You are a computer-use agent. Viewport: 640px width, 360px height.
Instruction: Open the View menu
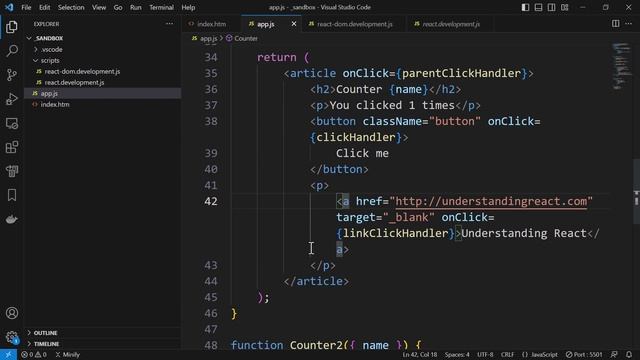coord(99,7)
